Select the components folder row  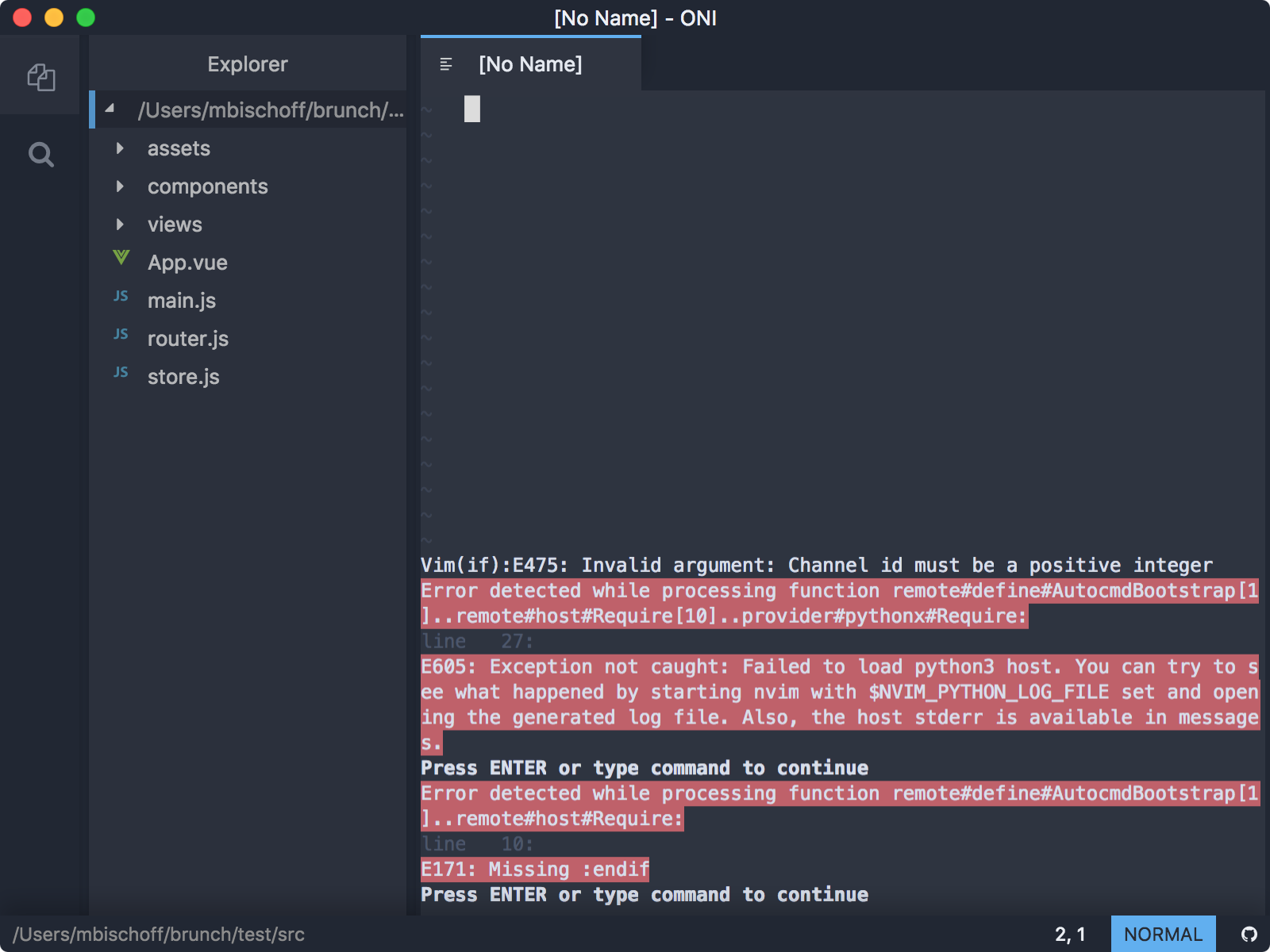pyautogui.click(x=248, y=186)
